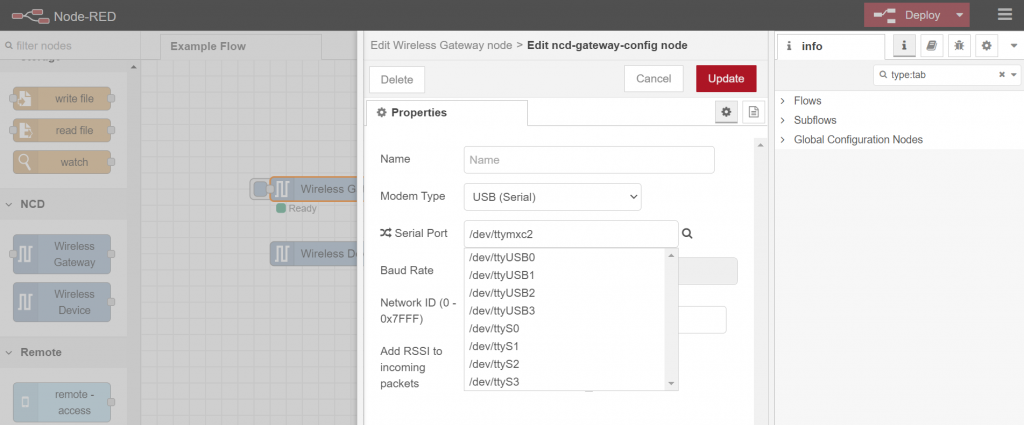
Task: Open the help book sidebar icon
Action: tap(932, 46)
